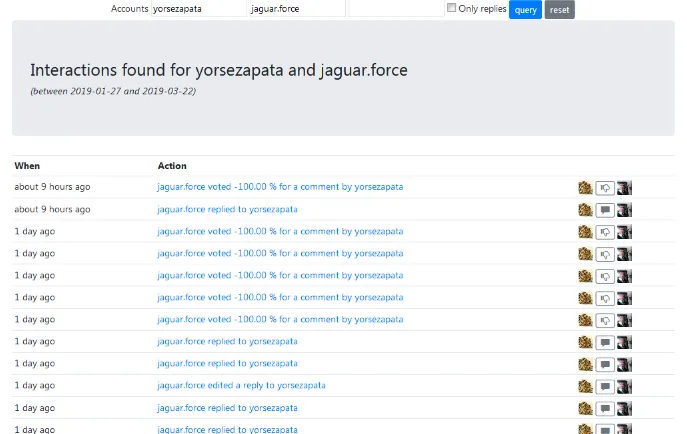Screen dimensions: 687x434
Task: Open the 9-hours-ago 'voted -100.00 %' link
Action: (280, 187)
